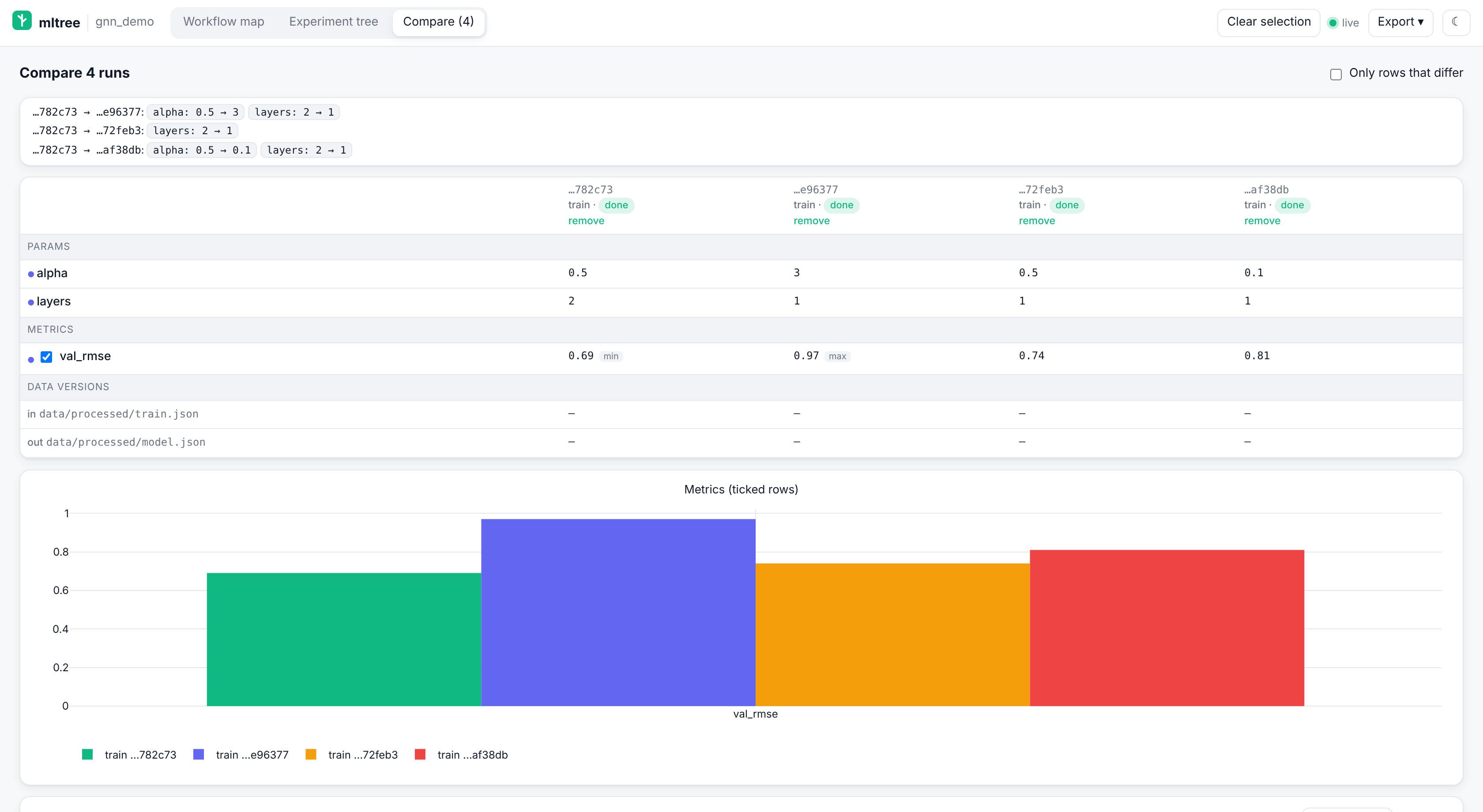Toggle green train ...782c73 legend swatch
The height and width of the screenshot is (812, 1483).
(87, 755)
